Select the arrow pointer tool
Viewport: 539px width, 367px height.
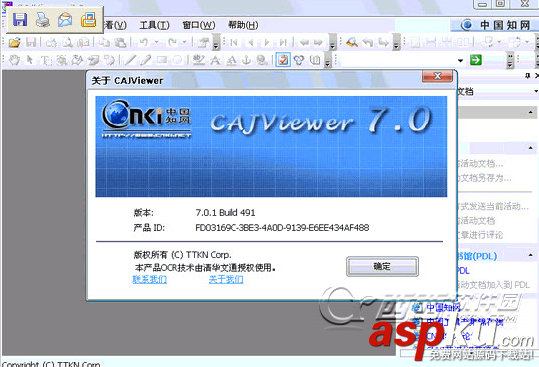pos(30,60)
